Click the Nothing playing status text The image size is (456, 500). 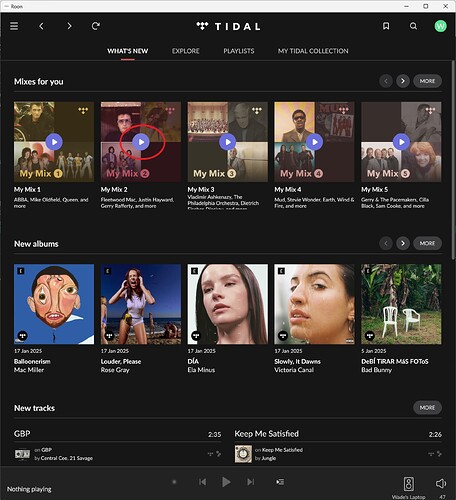tap(29, 489)
